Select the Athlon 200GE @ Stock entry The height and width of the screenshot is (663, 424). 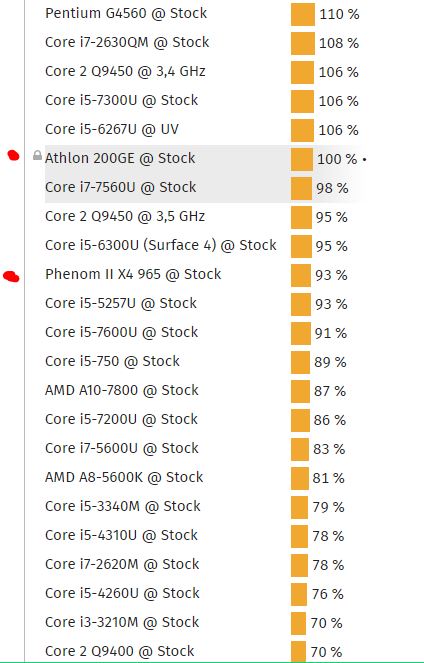tap(120, 159)
